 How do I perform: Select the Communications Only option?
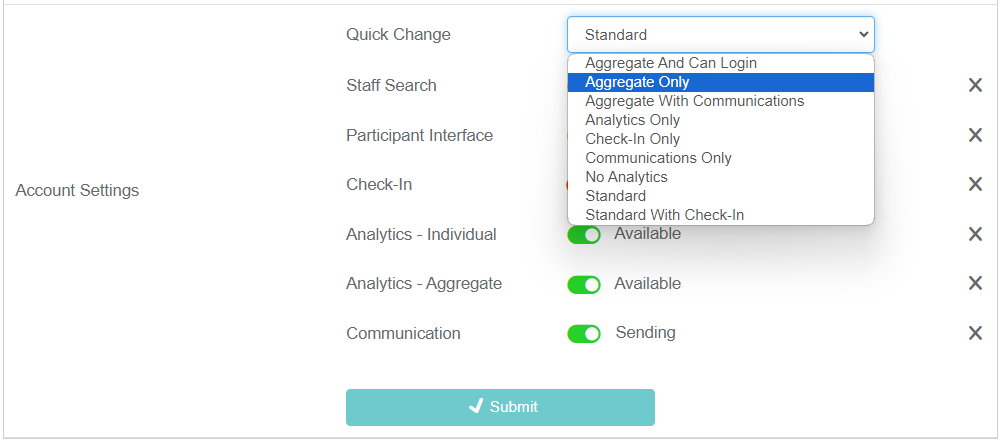658,158
